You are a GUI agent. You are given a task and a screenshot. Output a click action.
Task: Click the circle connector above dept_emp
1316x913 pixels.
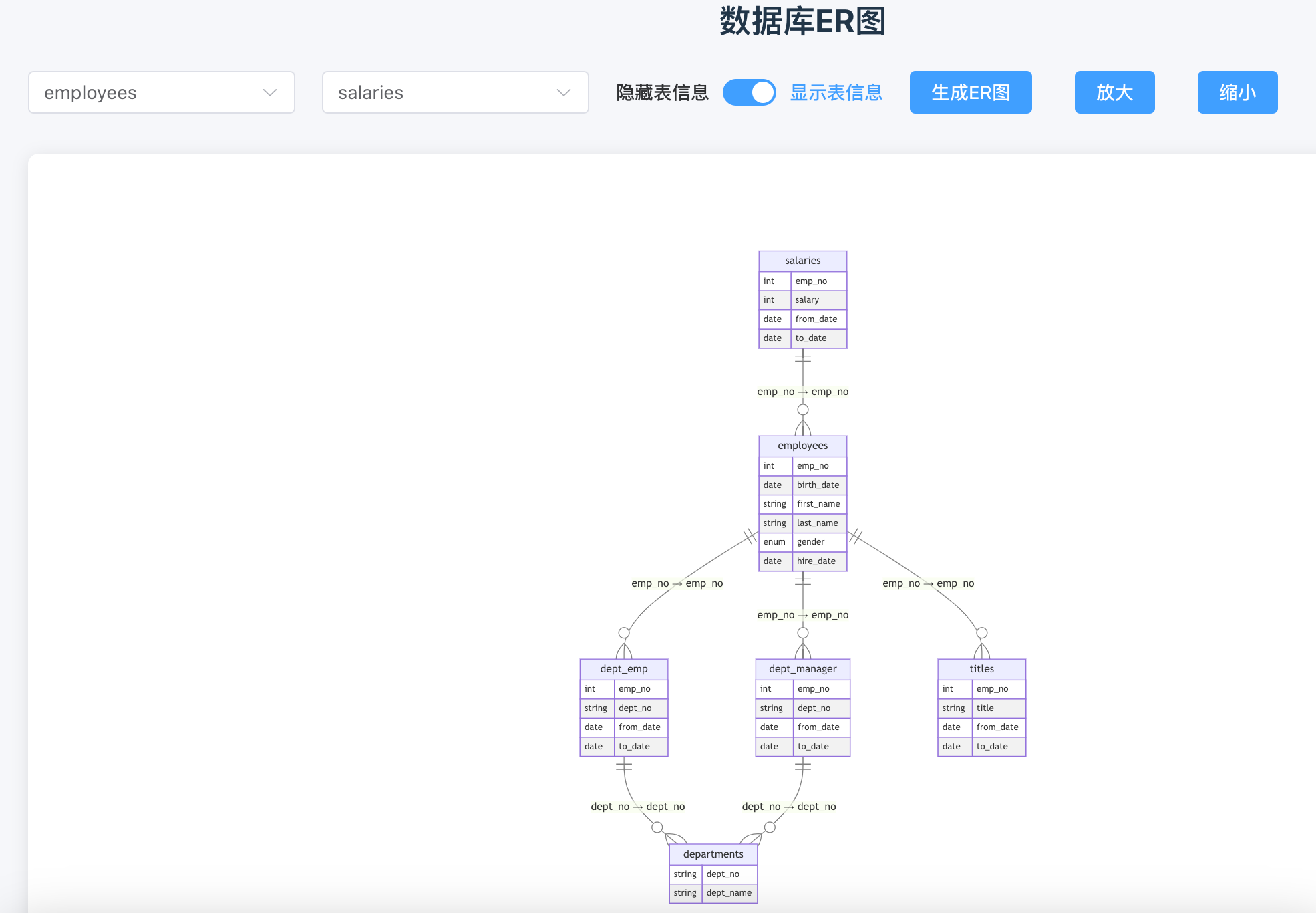pyautogui.click(x=624, y=633)
